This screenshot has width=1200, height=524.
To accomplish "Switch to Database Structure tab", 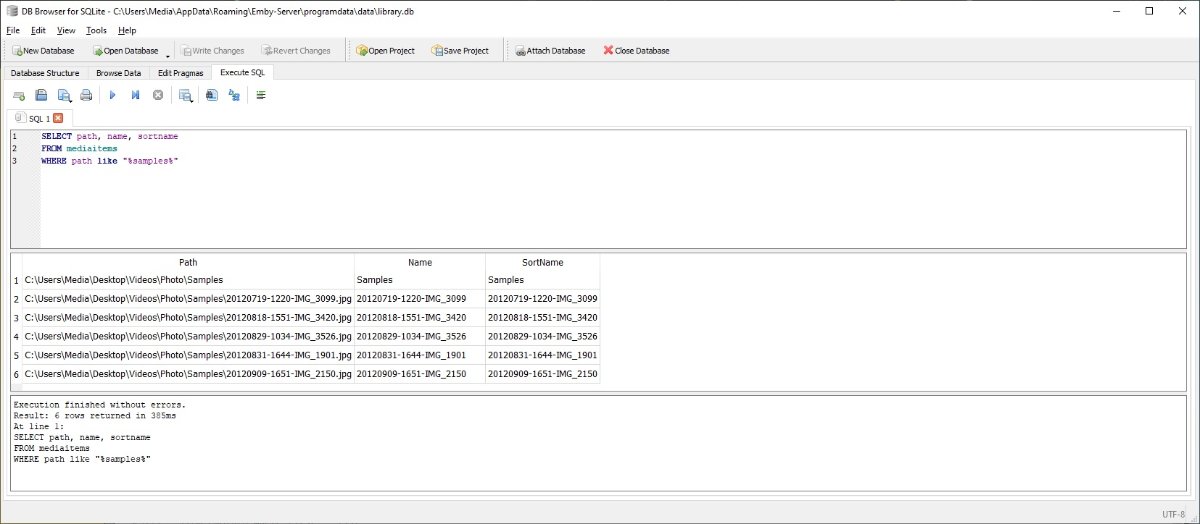I will coord(45,73).
